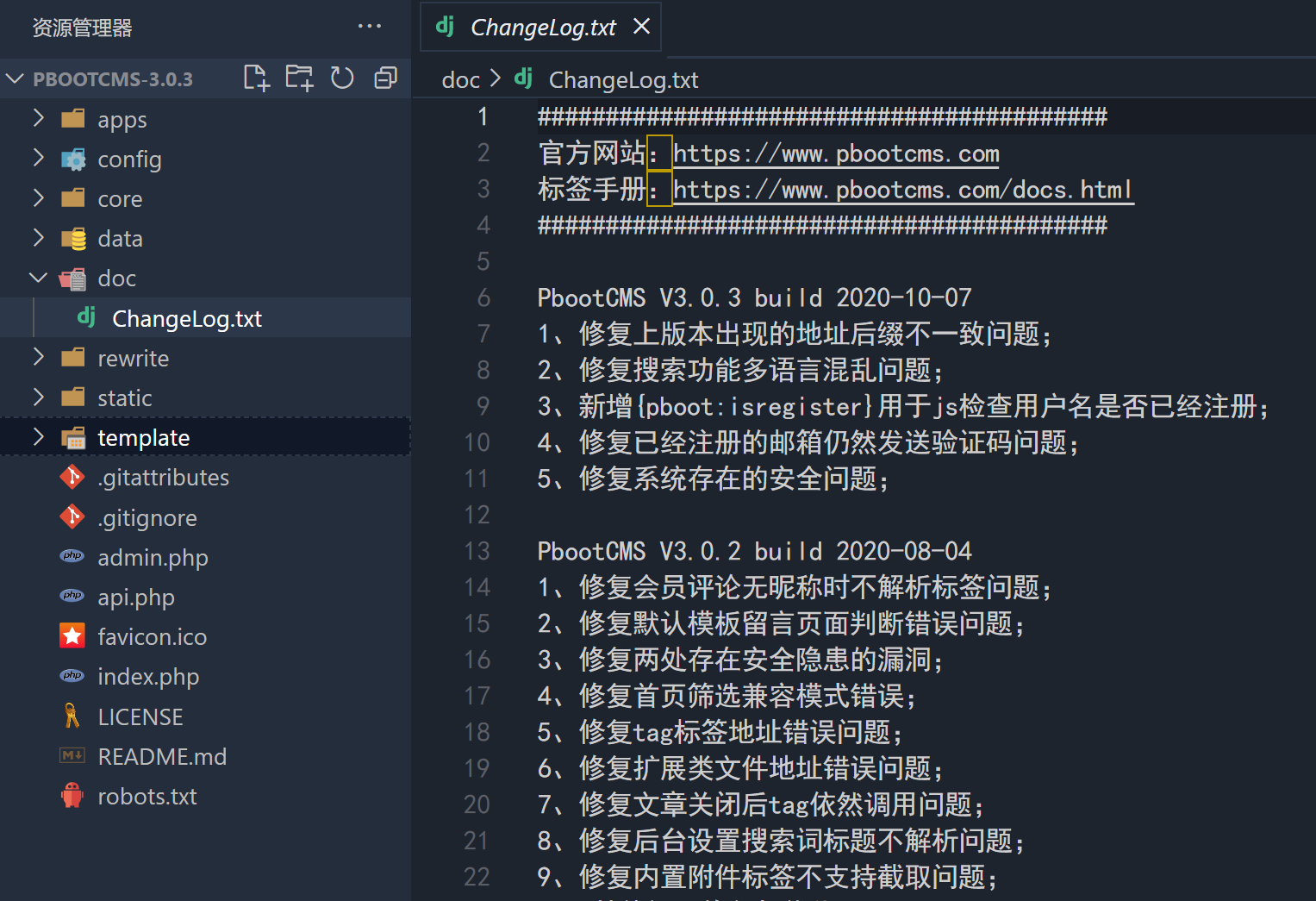Image resolution: width=1316 pixels, height=901 pixels.
Task: Click the git icon beside .gitattributes
Action: [72, 476]
